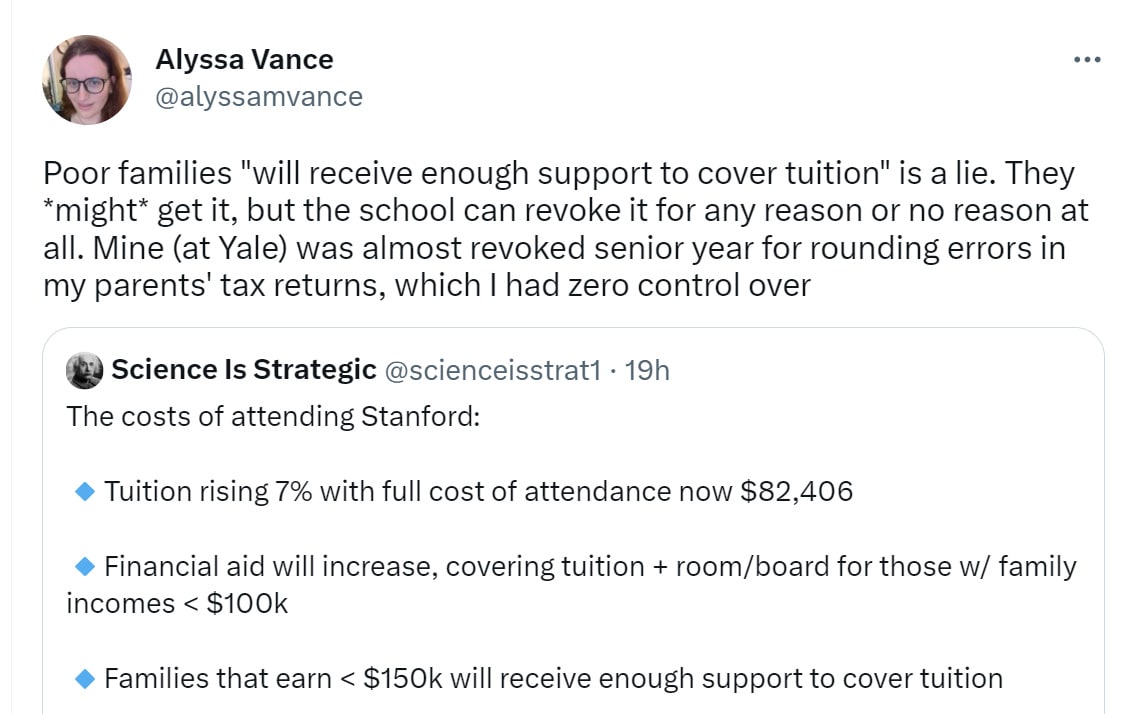Click the blue diamond beside Tuition rising

click(85, 491)
